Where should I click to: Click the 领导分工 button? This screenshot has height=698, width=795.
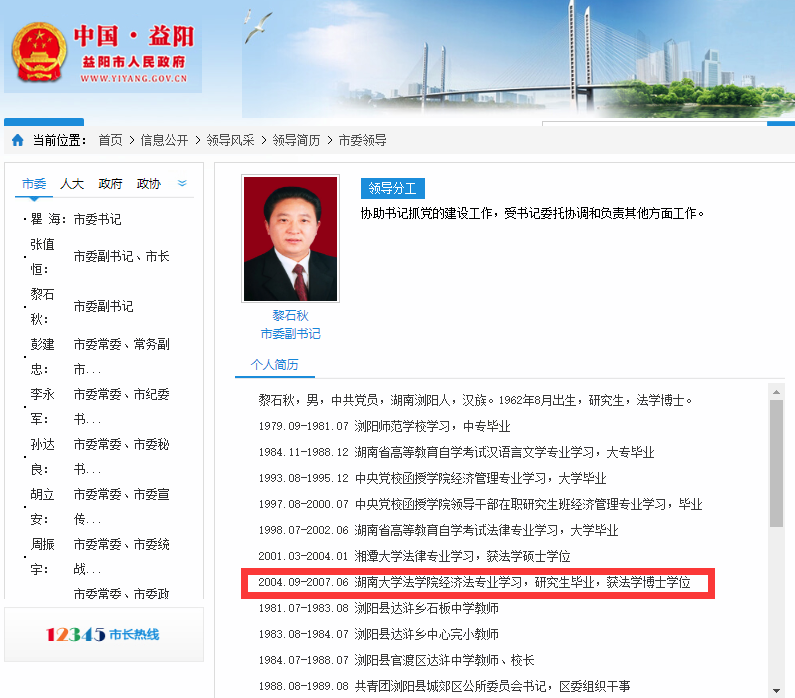[393, 188]
